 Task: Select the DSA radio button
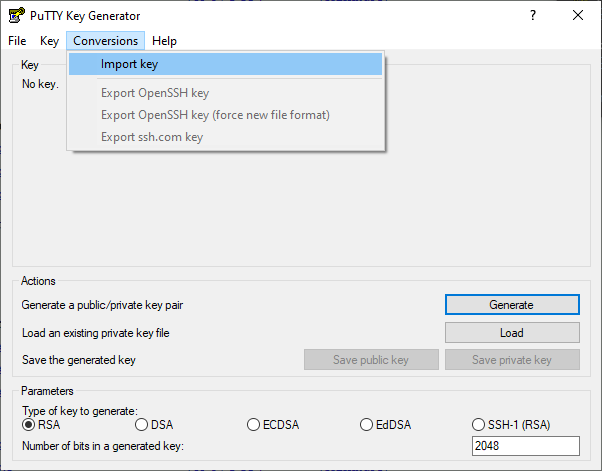(154, 425)
